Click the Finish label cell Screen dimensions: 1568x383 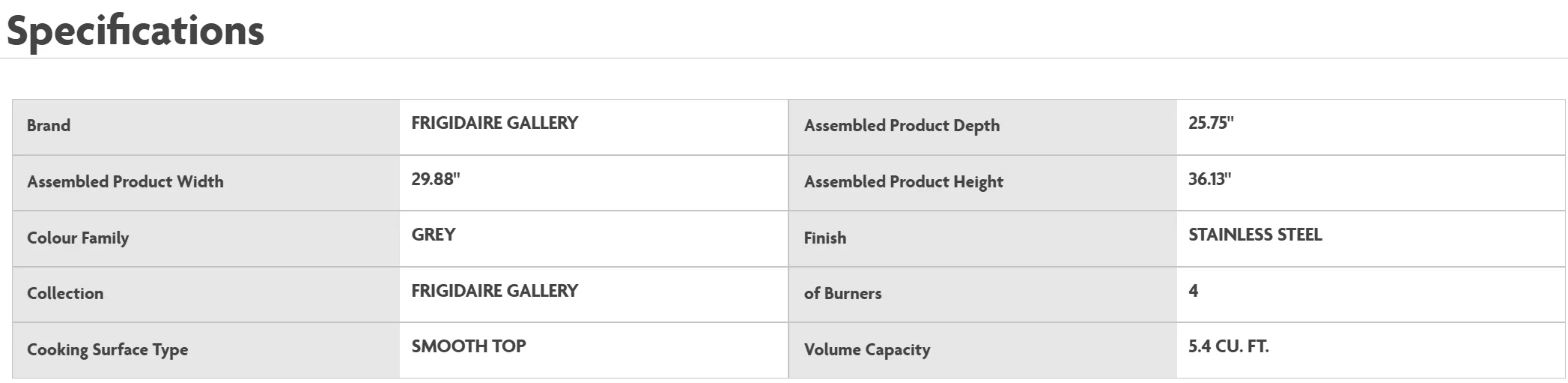tap(824, 238)
